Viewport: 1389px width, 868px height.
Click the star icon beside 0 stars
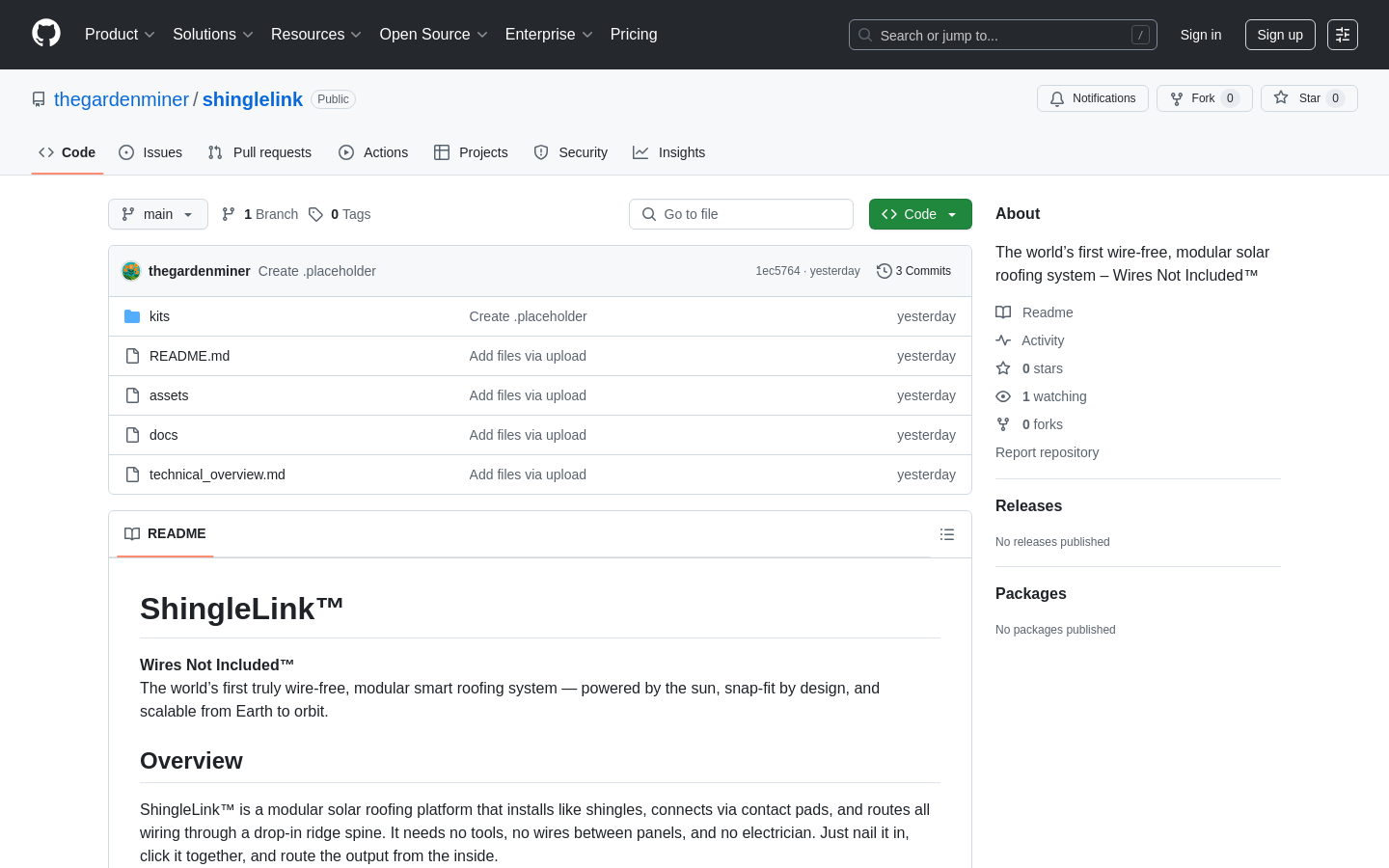[1003, 368]
